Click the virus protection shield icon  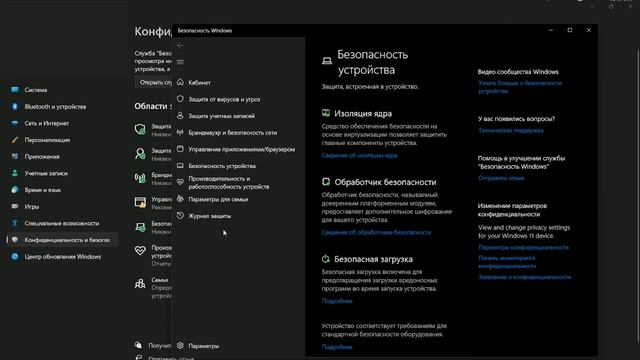(180, 99)
